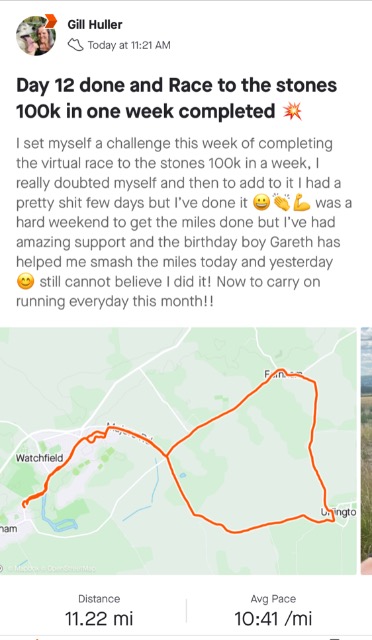Tap the smiling blush emoji
This screenshot has width=372, height=640.
point(25,282)
